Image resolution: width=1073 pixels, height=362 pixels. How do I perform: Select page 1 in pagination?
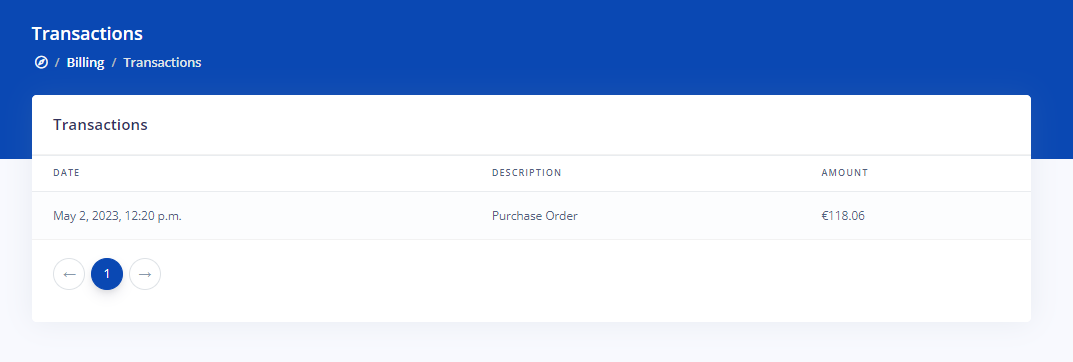[x=107, y=274]
